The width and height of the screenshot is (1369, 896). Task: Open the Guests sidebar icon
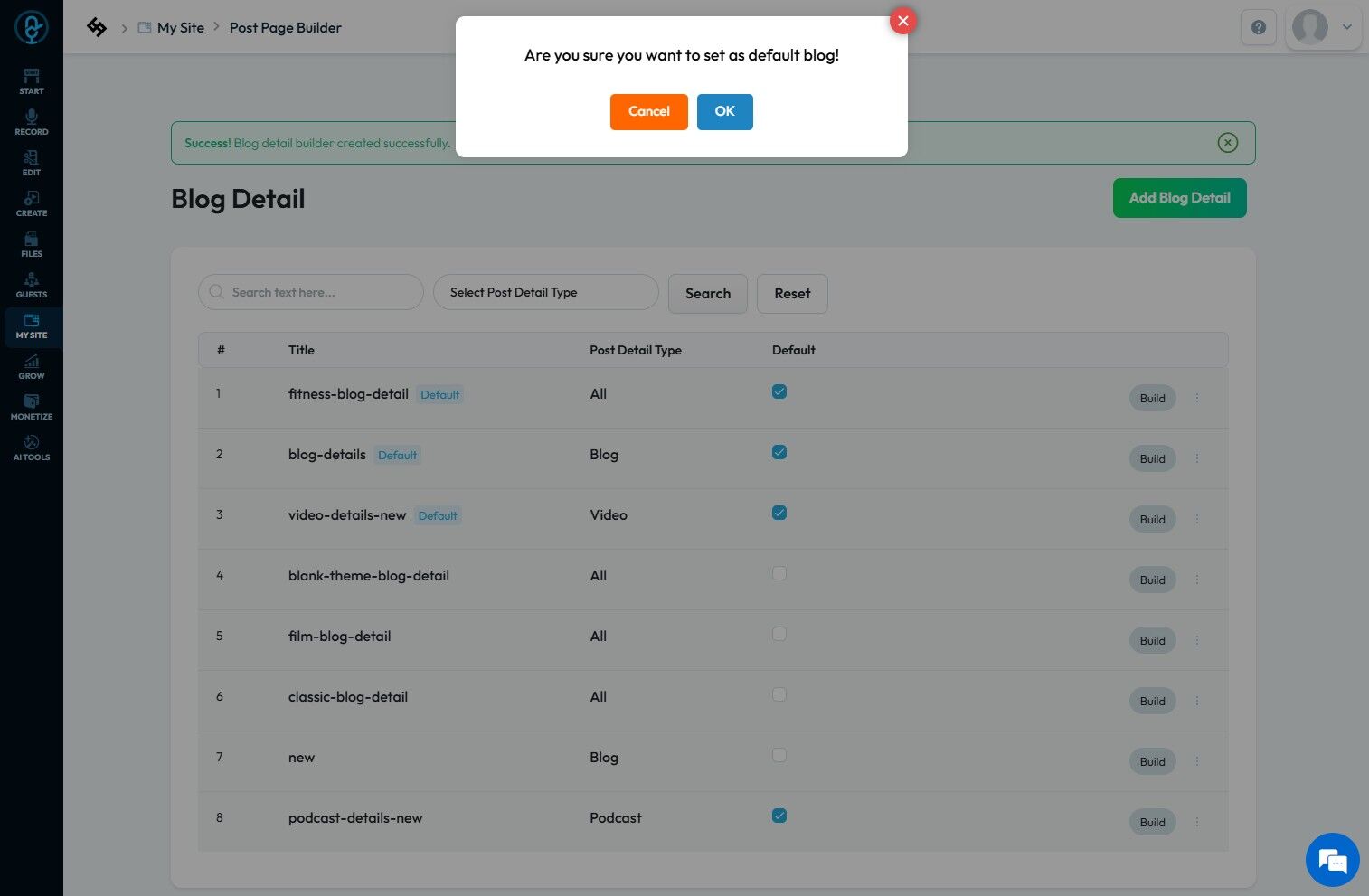[x=32, y=284]
